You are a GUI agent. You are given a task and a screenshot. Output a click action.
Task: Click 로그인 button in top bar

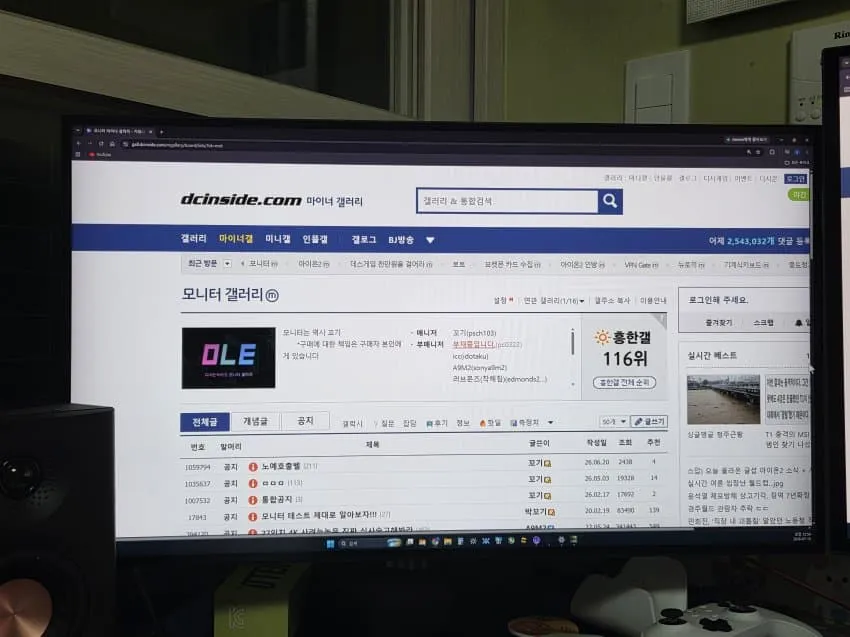pos(795,178)
